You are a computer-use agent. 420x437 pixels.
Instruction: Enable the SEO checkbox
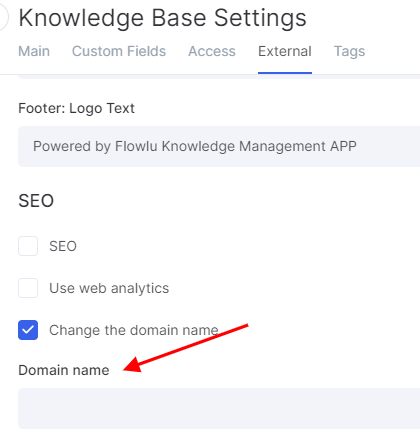click(28, 246)
